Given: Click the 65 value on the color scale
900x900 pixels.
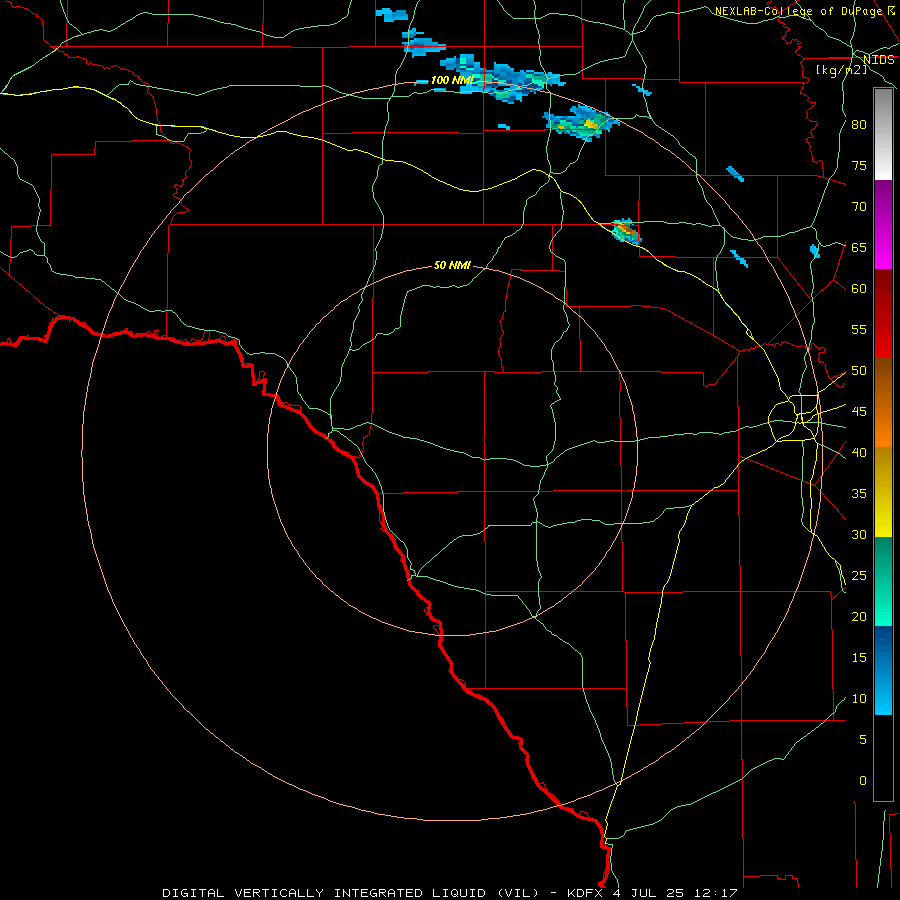Looking at the screenshot, I should point(859,247).
